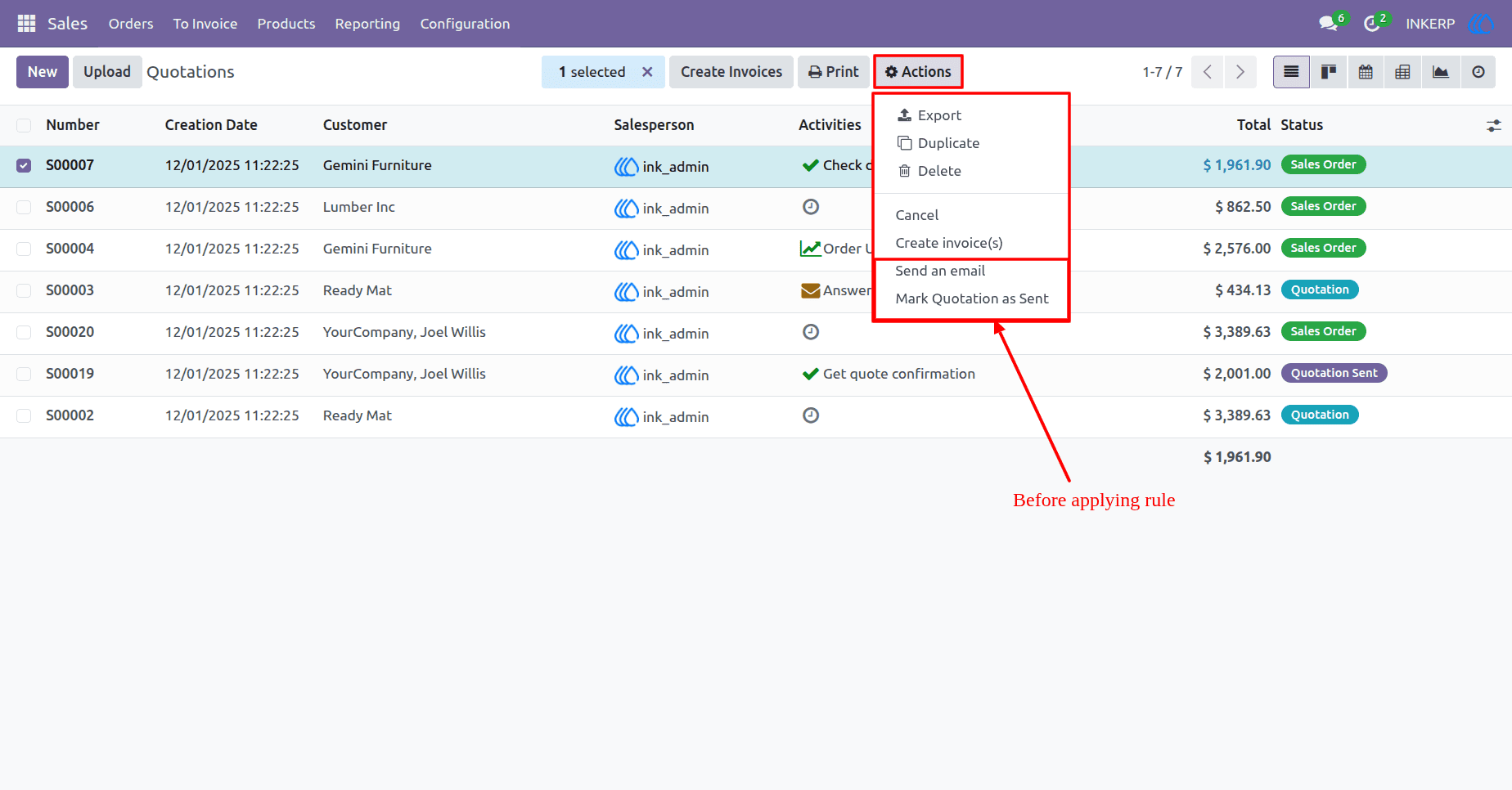Go to previous page of records
Image resolution: width=1512 pixels, height=790 pixels.
point(1208,72)
